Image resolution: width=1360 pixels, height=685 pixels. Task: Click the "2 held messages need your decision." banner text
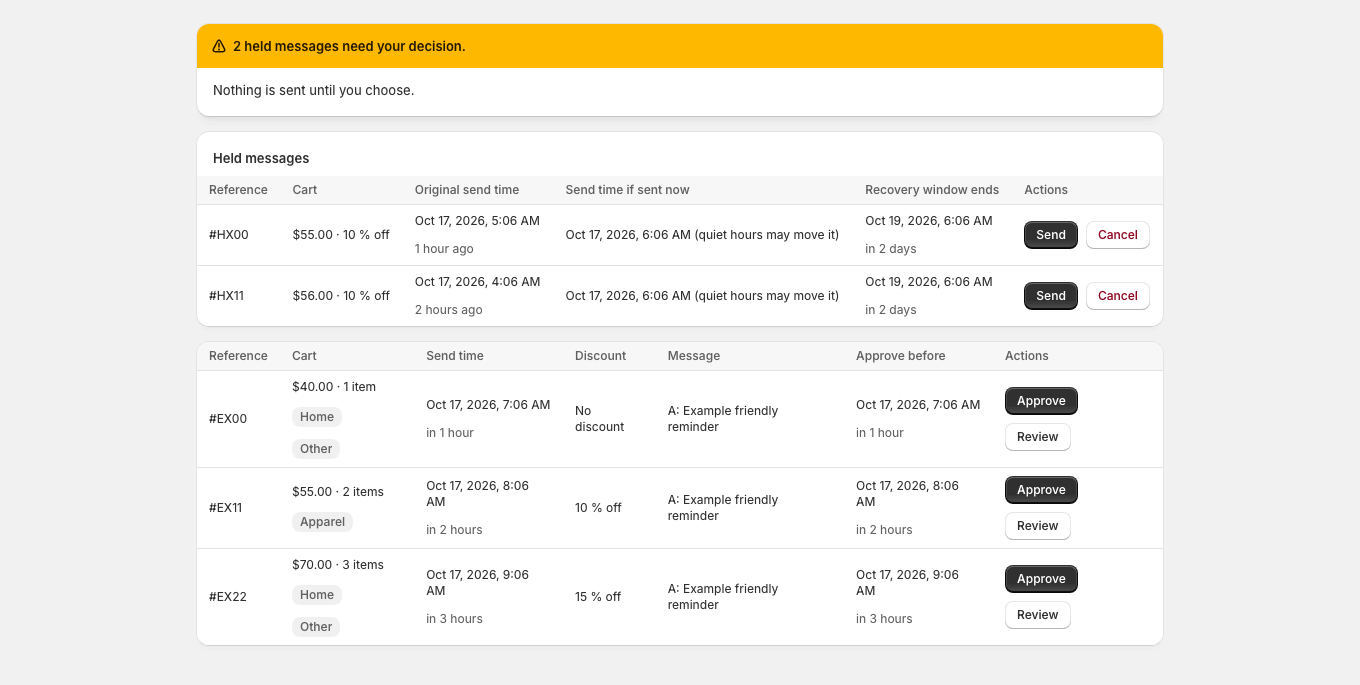tap(349, 46)
